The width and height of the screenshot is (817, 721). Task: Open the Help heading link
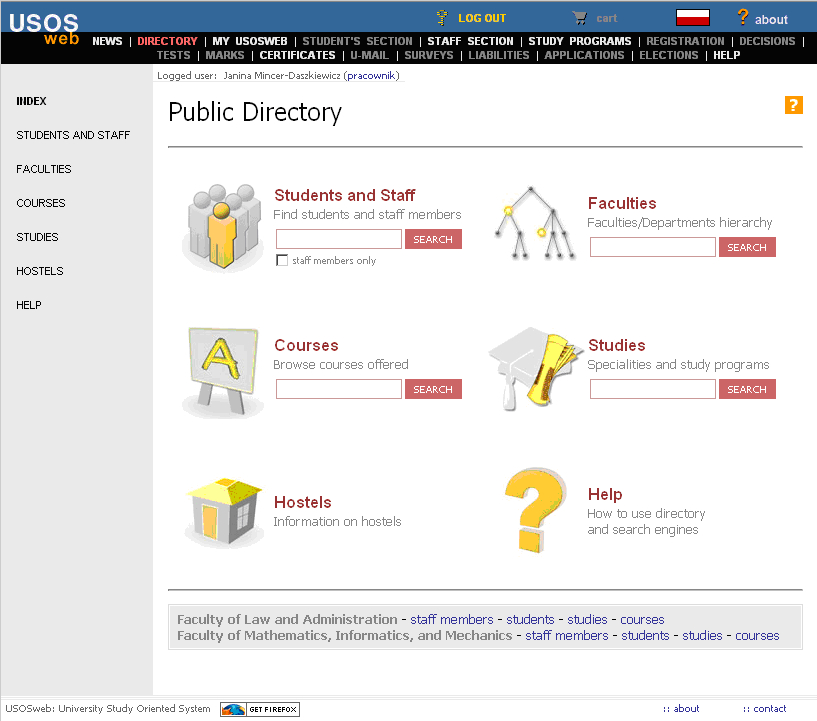[605, 494]
